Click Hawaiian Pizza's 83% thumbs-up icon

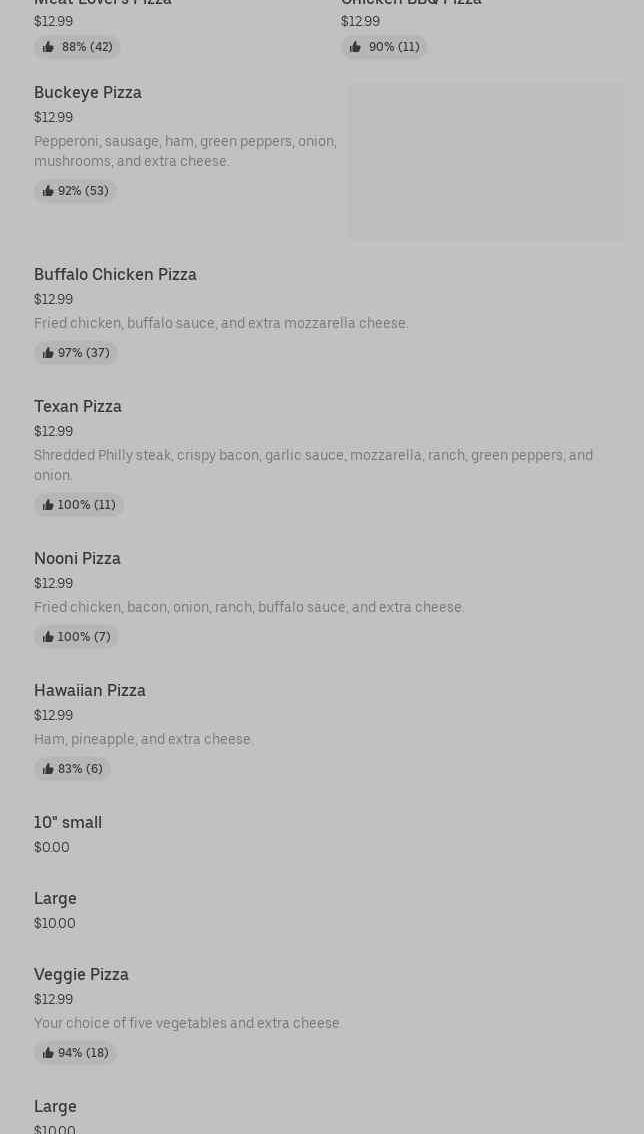click(x=48, y=769)
